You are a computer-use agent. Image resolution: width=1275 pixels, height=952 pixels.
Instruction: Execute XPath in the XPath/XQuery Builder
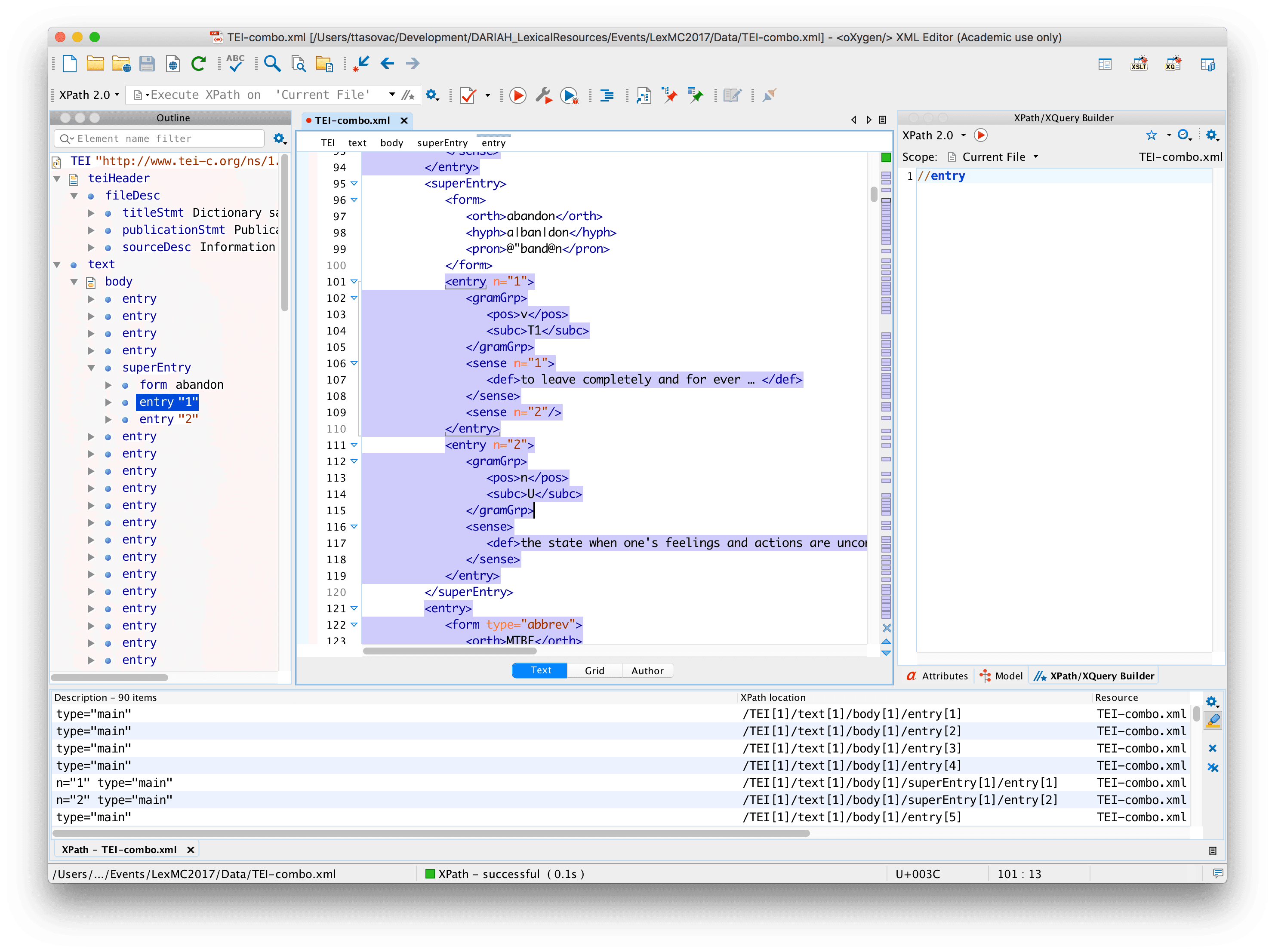tap(980, 135)
